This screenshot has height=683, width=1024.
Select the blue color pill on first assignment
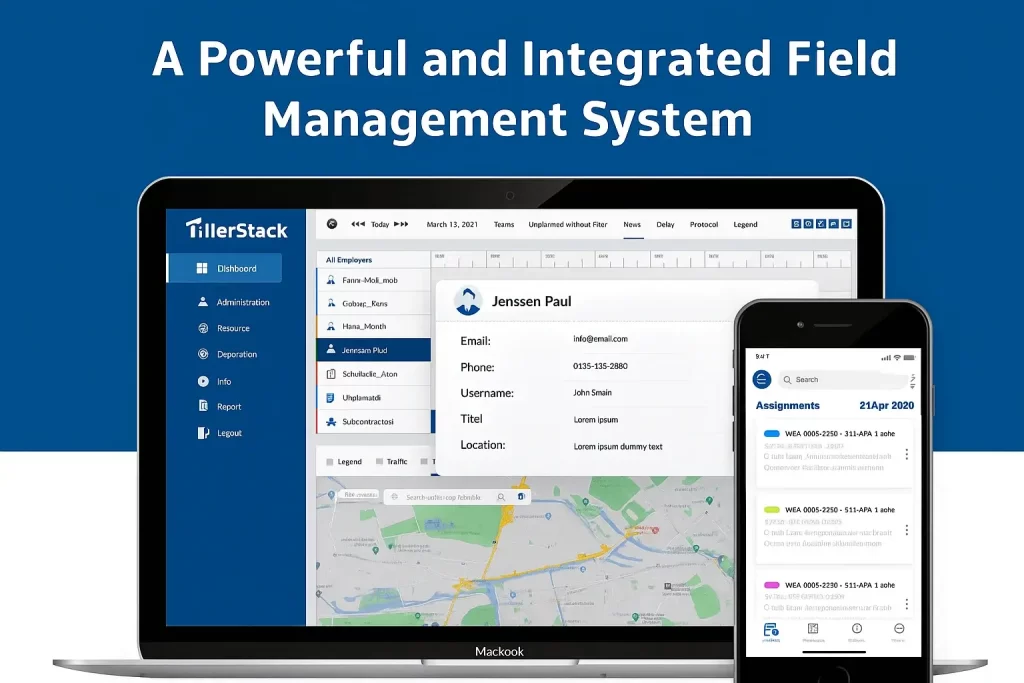click(772, 433)
